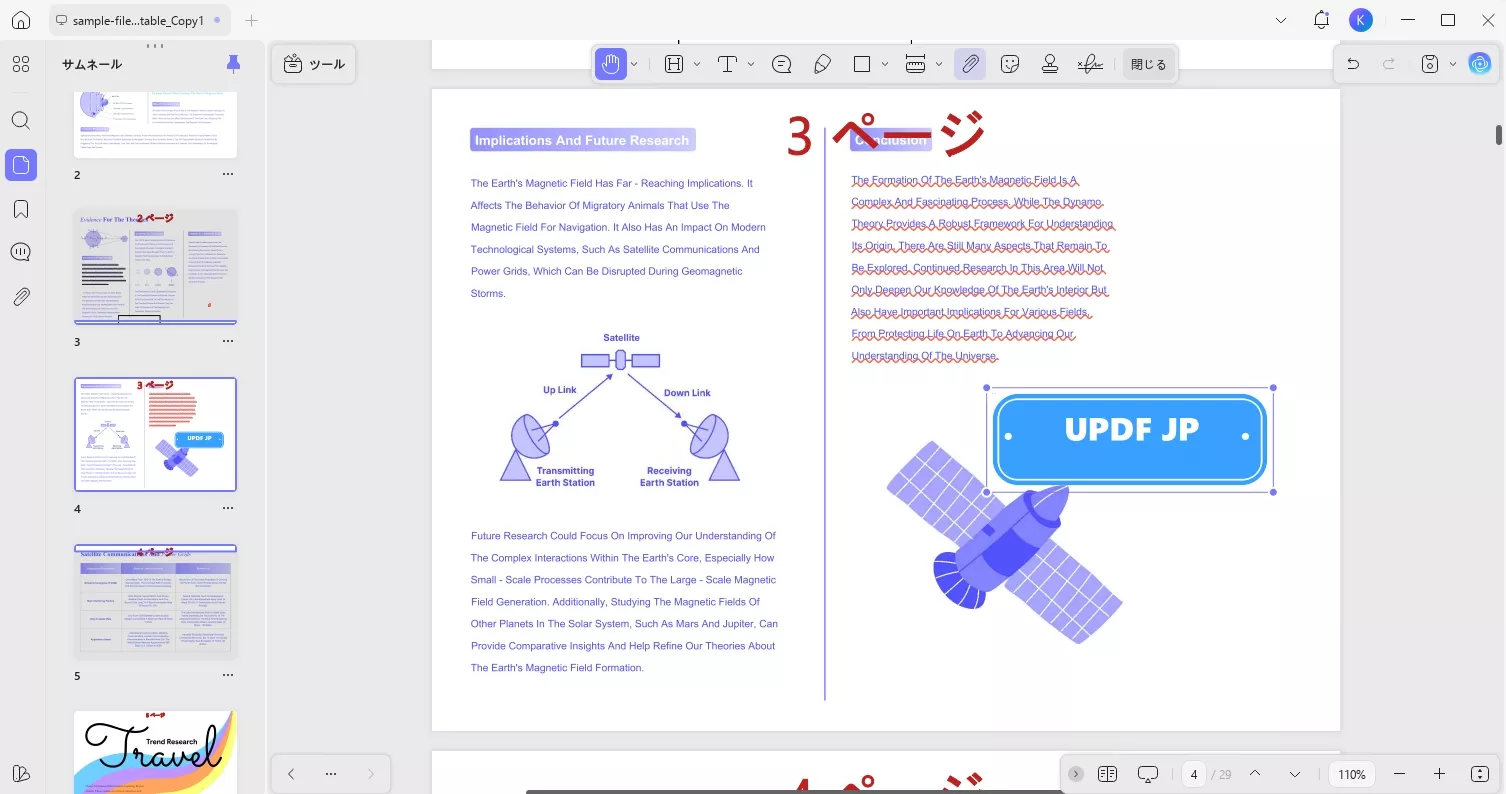
Task: Open the tab list dropdown
Action: [x=1282, y=20]
